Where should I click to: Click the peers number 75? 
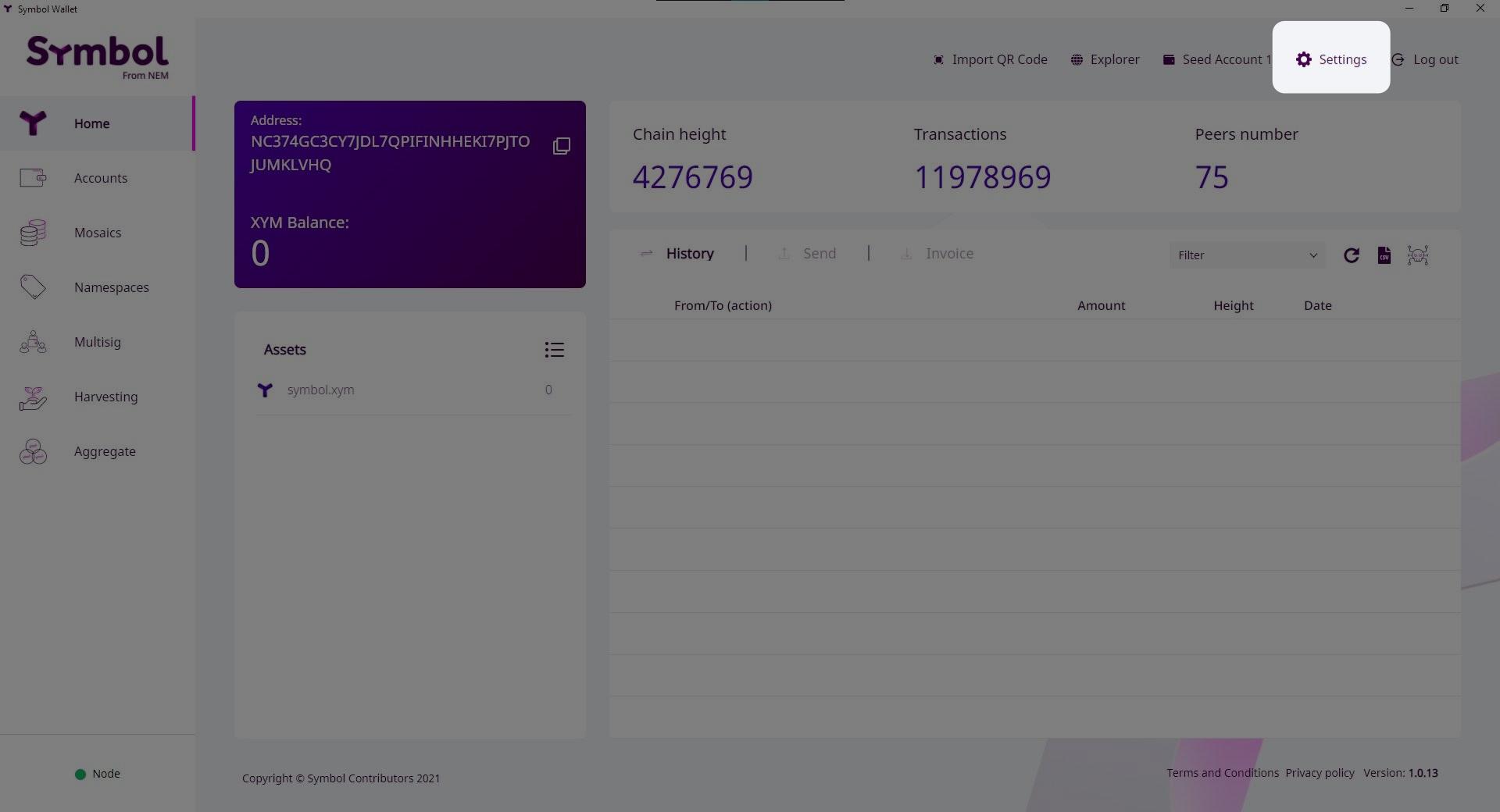pyautogui.click(x=1212, y=177)
